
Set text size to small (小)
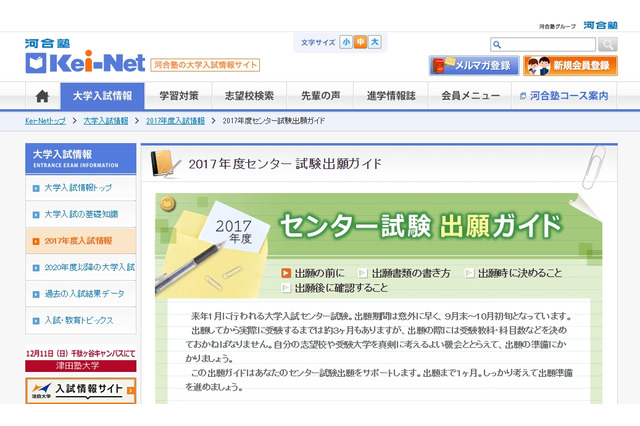pyautogui.click(x=346, y=42)
